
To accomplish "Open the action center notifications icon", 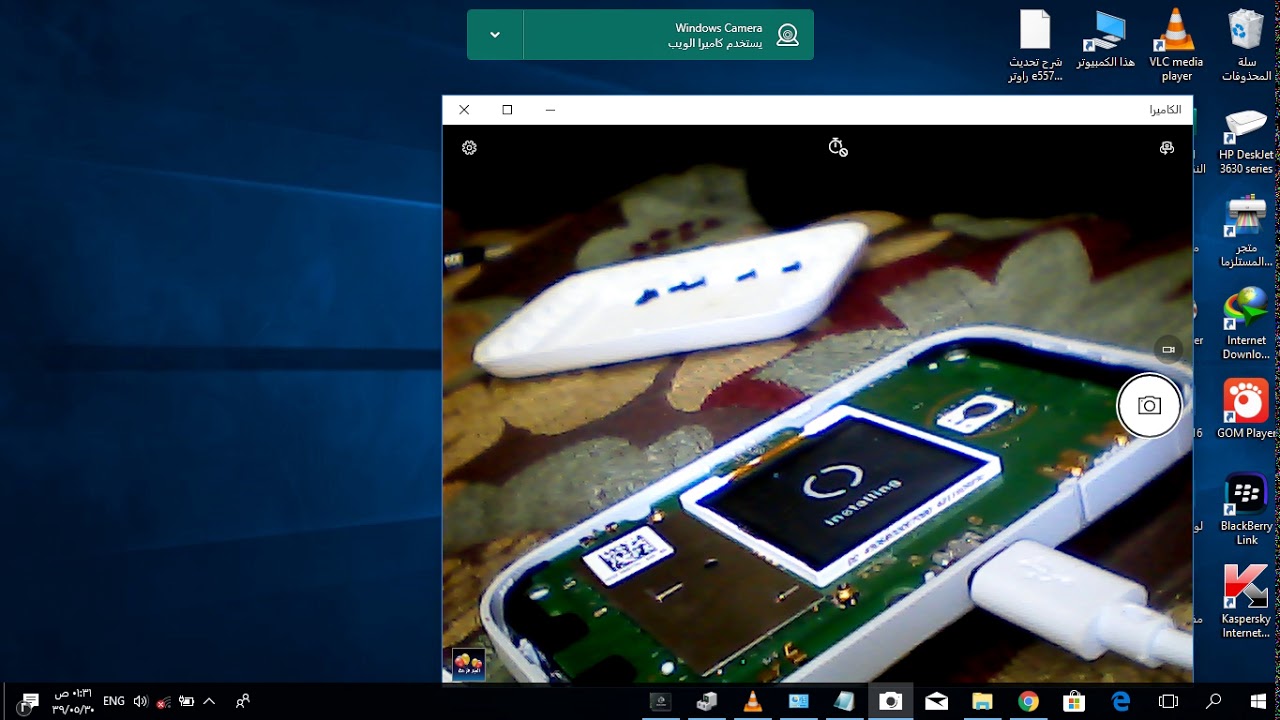I will coord(28,701).
